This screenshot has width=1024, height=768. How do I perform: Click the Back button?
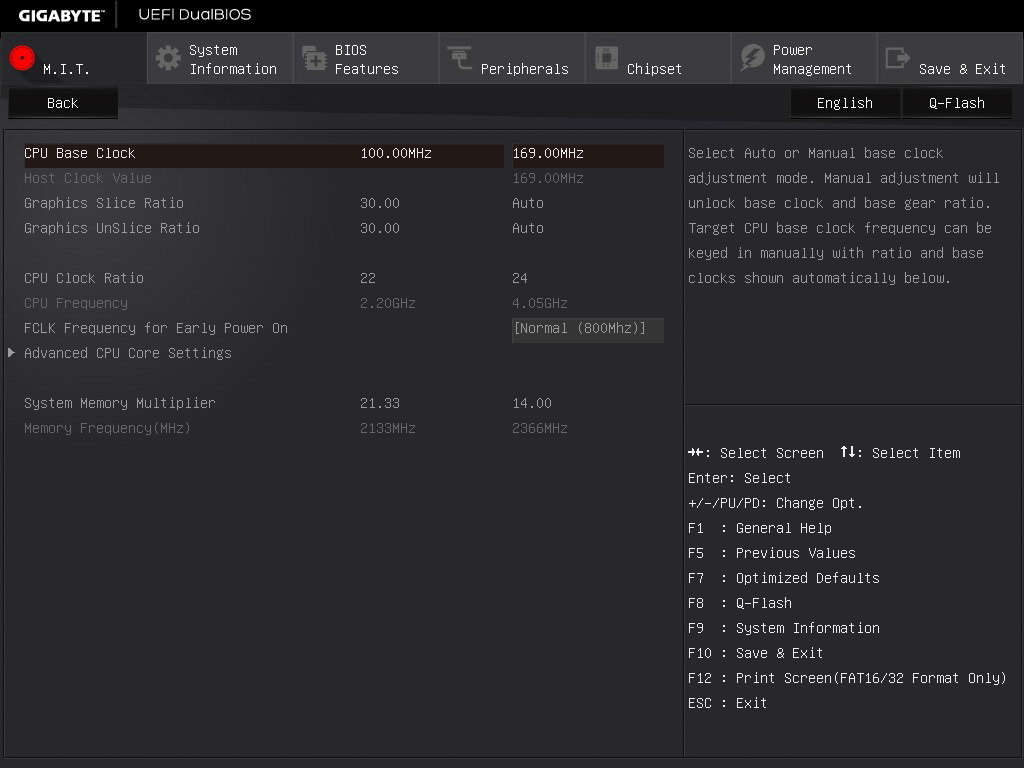[x=63, y=103]
